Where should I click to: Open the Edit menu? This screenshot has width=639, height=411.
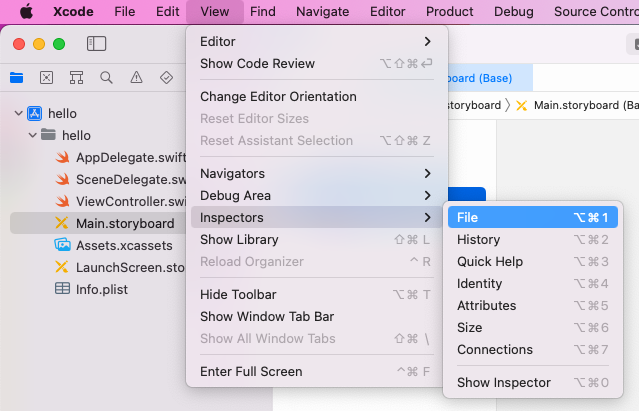click(167, 11)
